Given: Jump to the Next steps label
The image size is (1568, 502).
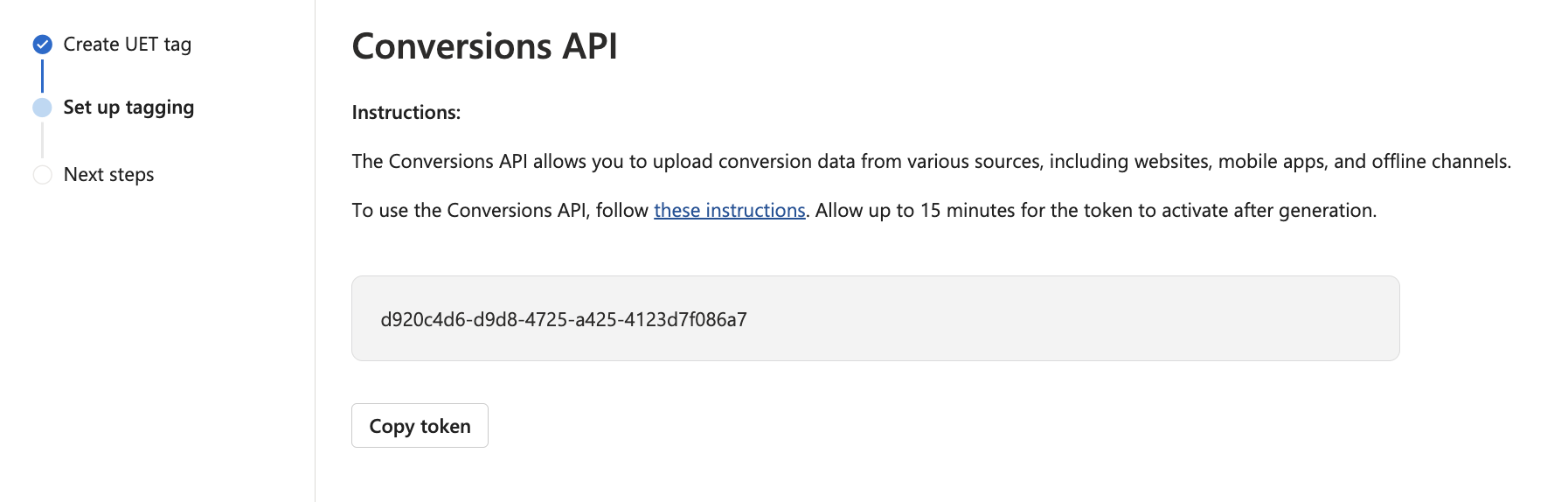Looking at the screenshot, I should point(108,175).
